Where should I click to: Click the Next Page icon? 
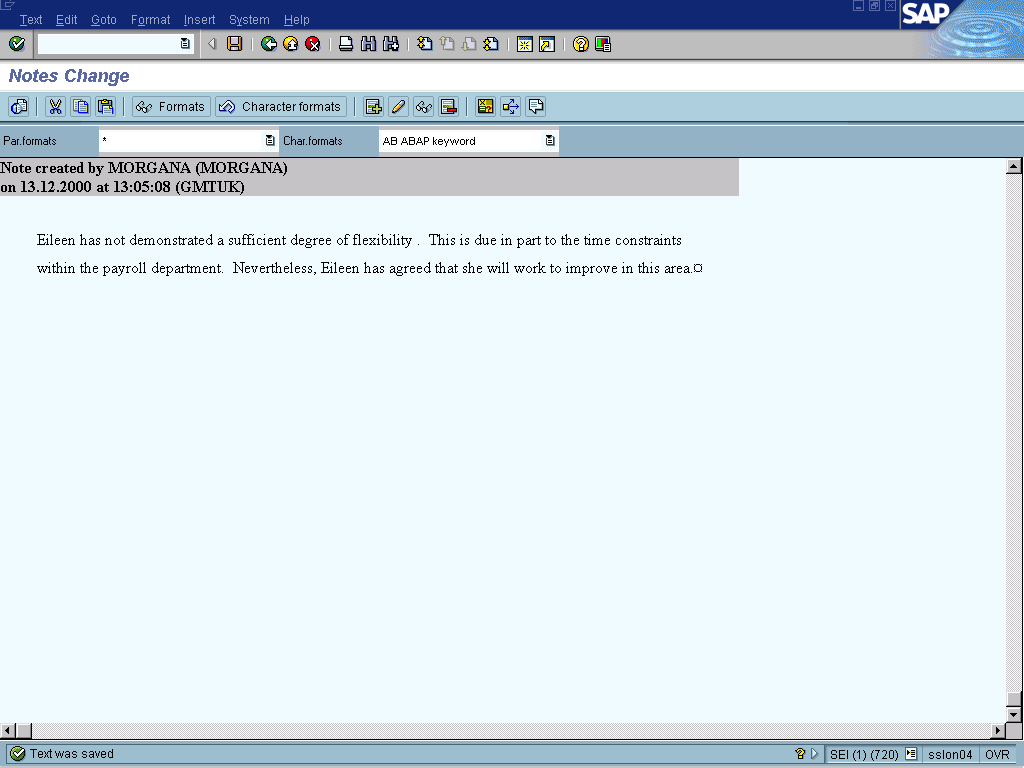pos(469,44)
